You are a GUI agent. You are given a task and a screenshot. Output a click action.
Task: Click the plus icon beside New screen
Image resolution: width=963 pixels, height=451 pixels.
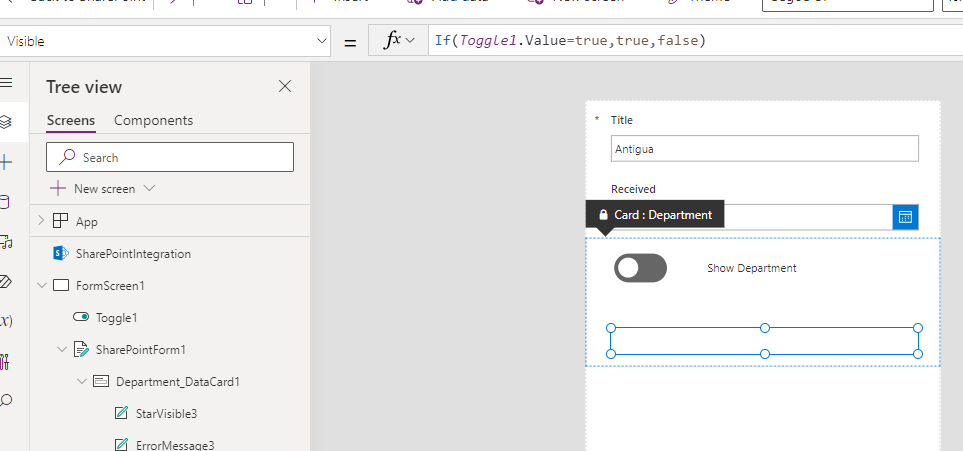[58, 189]
